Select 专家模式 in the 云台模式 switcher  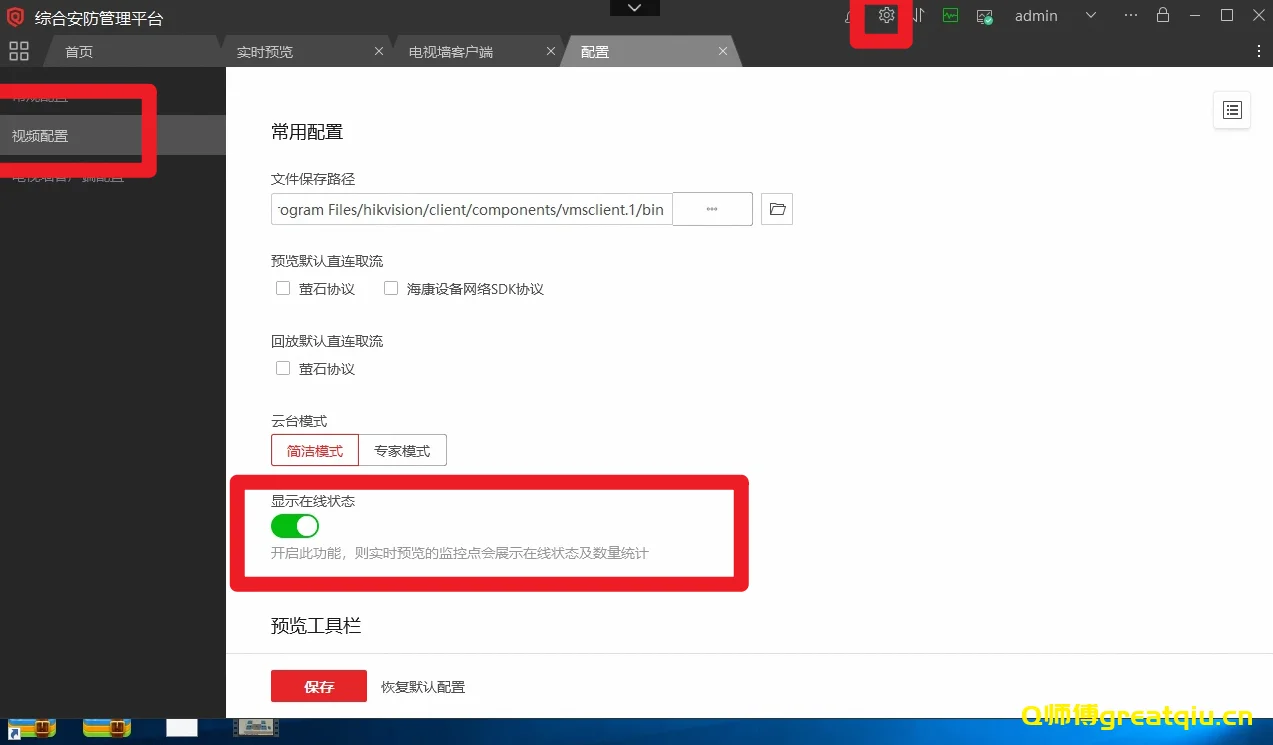tap(402, 450)
